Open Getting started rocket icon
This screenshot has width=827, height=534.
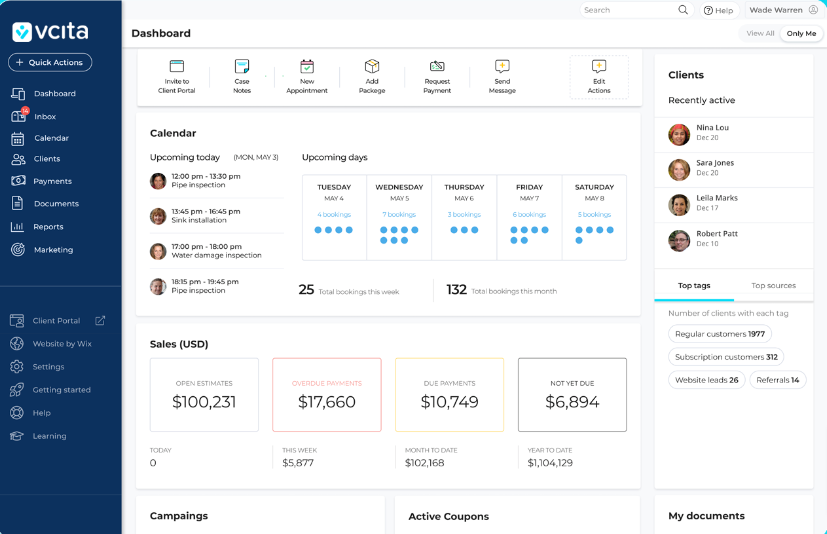(x=17, y=390)
